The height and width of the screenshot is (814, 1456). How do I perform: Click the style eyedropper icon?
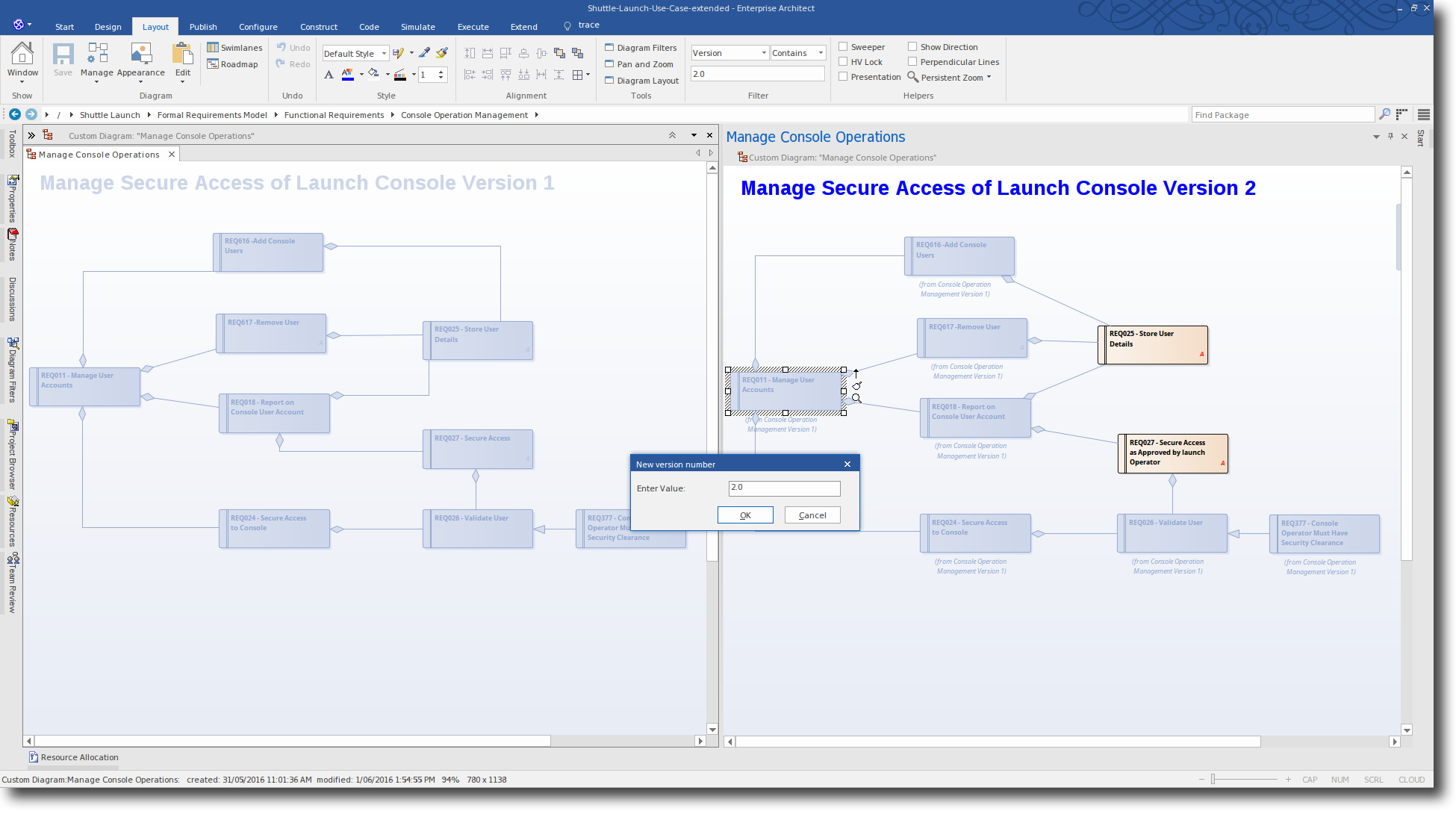(424, 53)
